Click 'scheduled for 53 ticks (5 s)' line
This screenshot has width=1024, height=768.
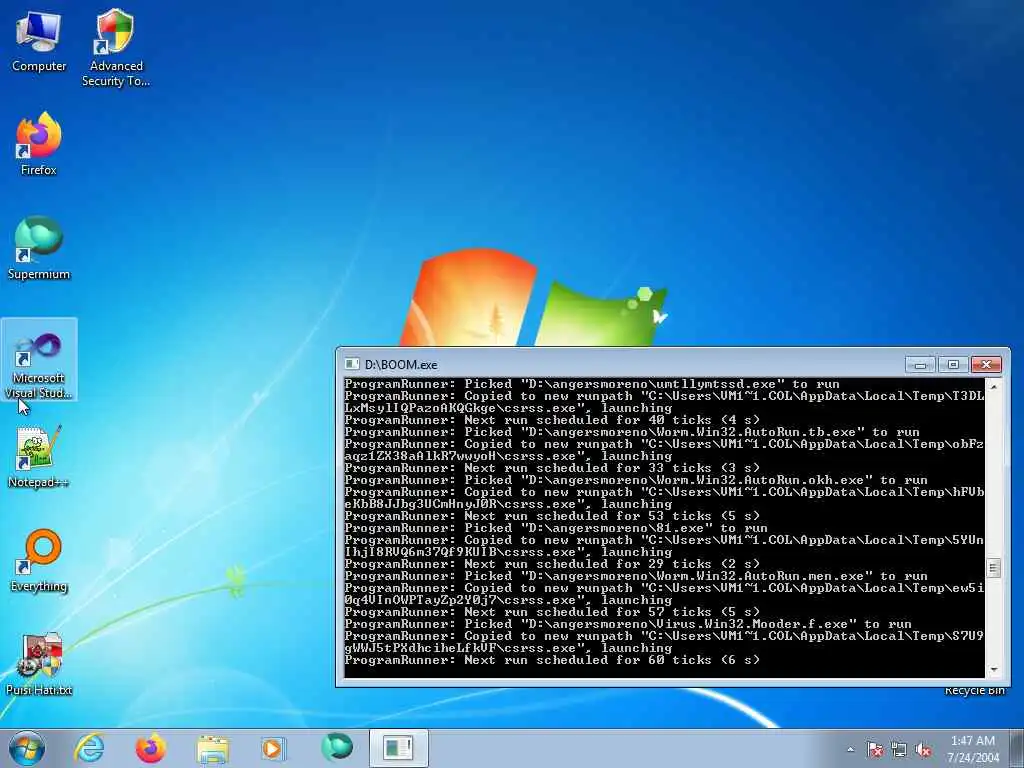(552, 516)
